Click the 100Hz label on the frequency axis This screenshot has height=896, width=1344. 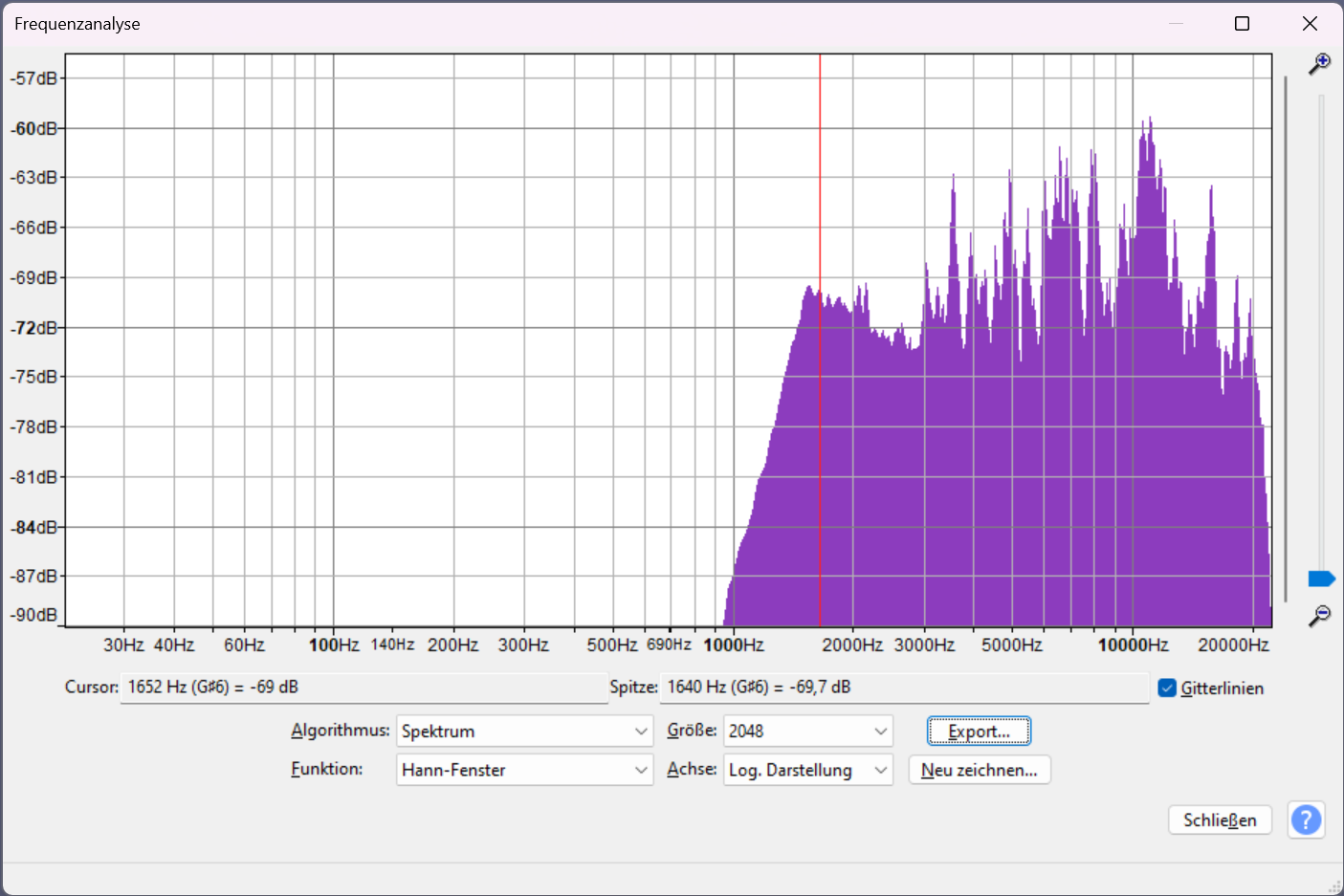coord(334,645)
